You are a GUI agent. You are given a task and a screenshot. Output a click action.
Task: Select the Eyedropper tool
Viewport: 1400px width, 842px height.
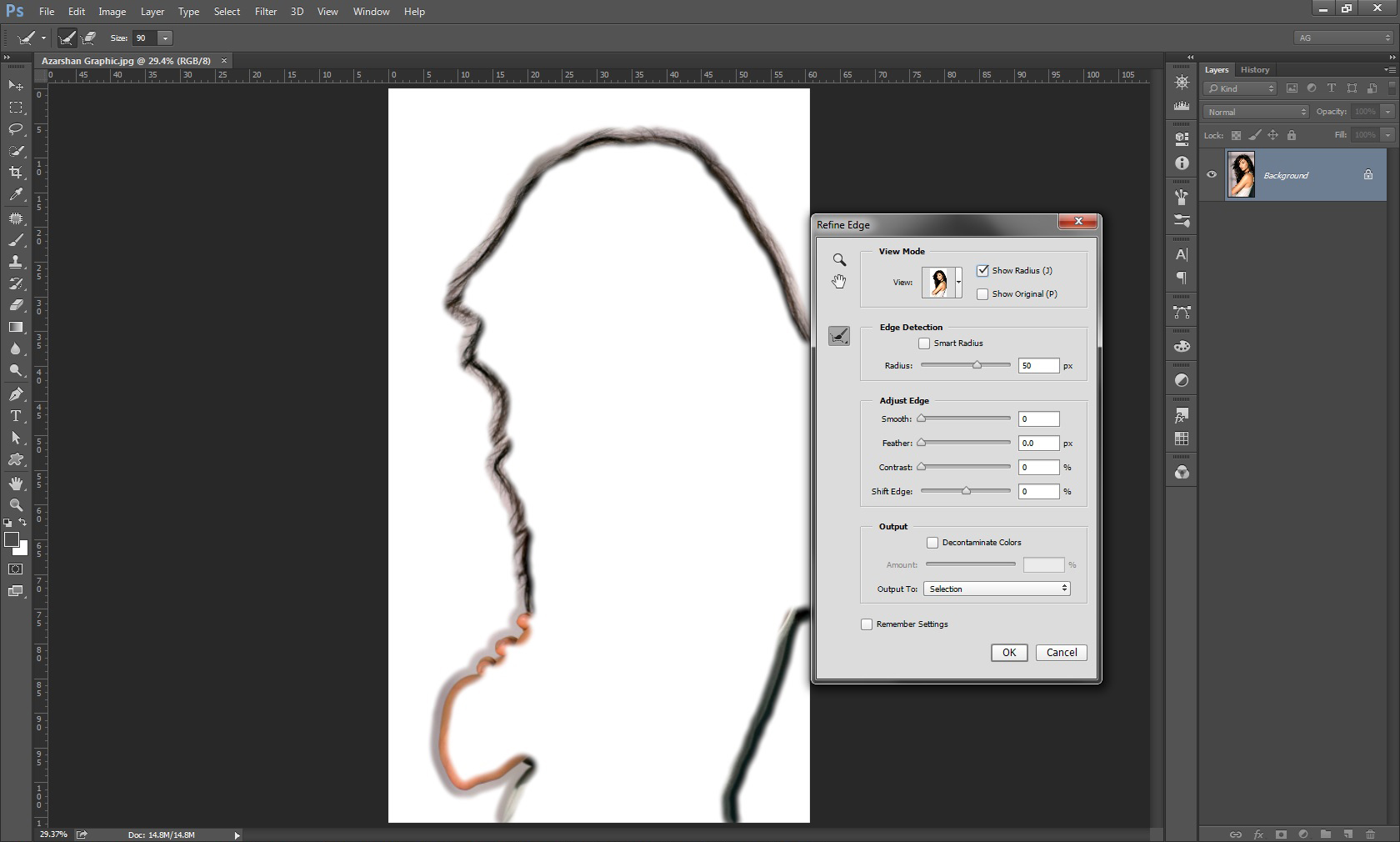[16, 195]
